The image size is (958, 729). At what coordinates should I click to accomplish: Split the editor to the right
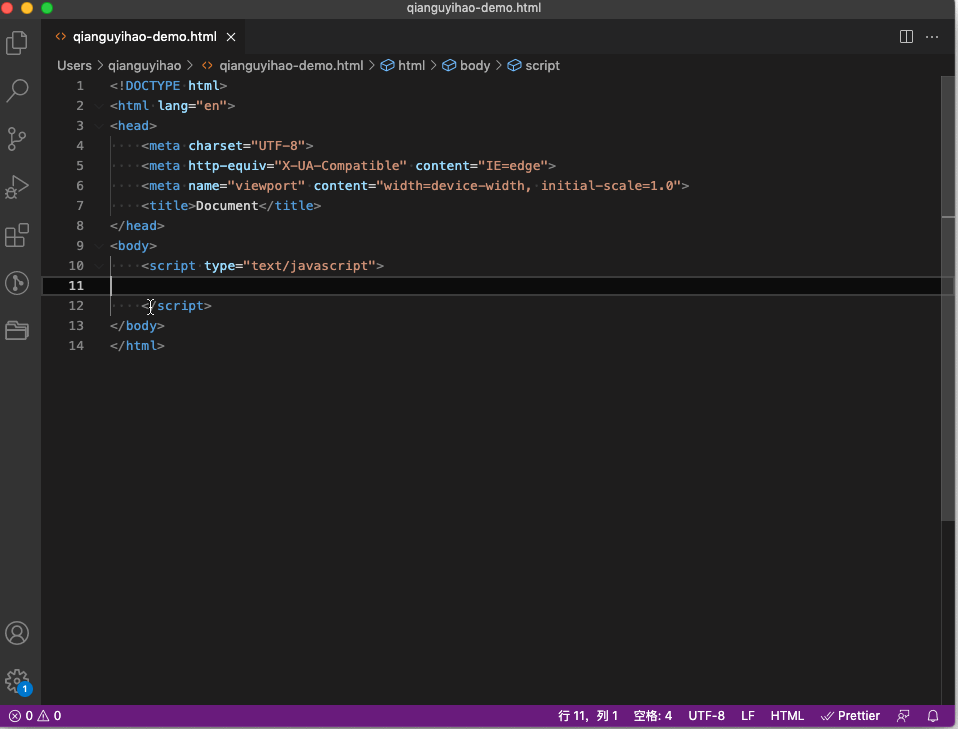click(906, 37)
